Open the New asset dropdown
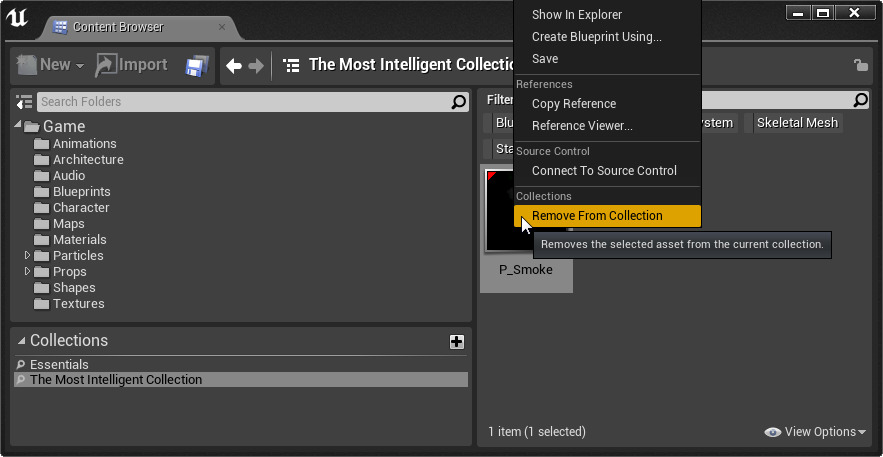This screenshot has width=883, height=457. coord(50,65)
